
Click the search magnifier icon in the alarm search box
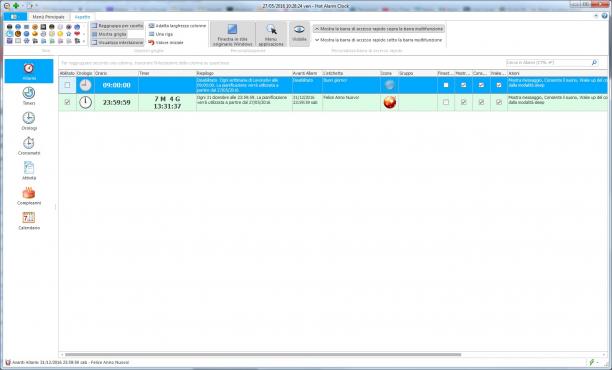(594, 62)
